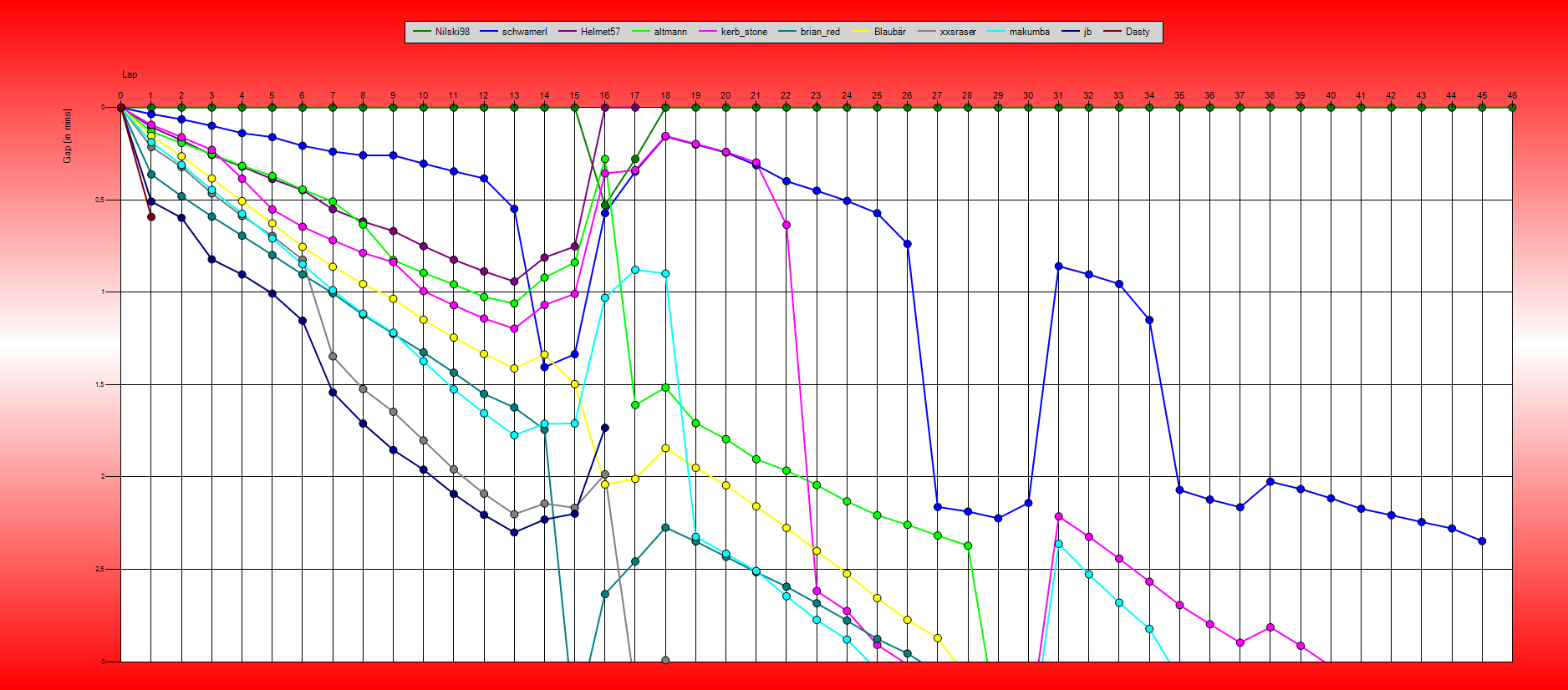
Task: Click lap 31 axis label
Action: point(1058,95)
